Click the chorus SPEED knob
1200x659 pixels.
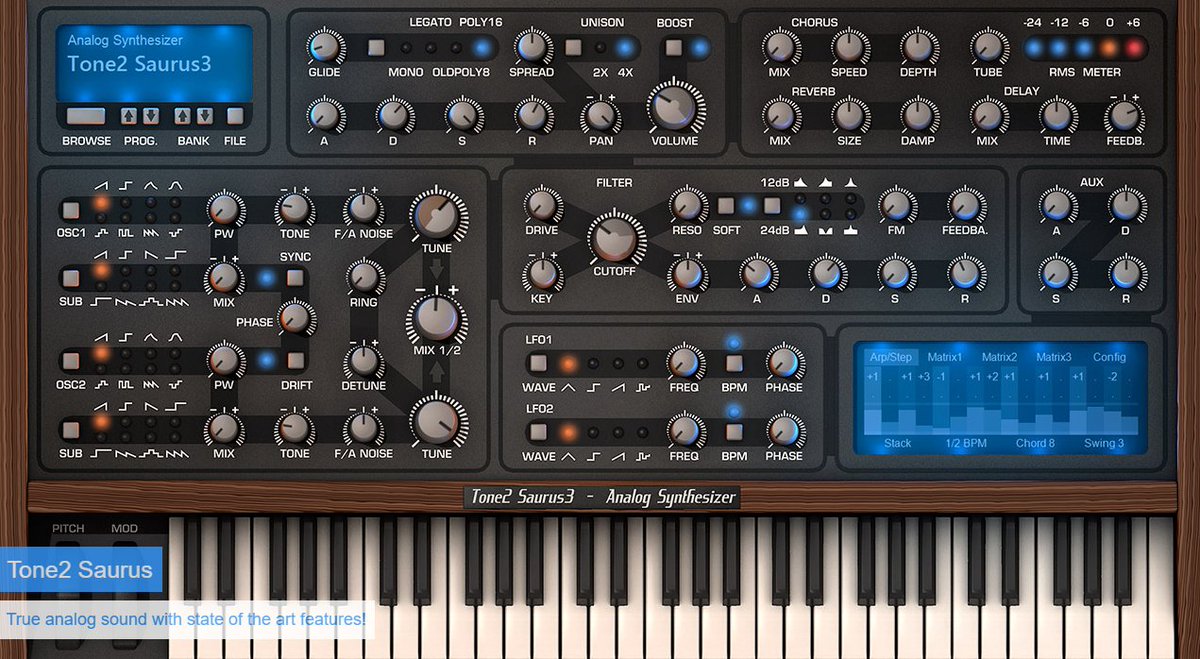[849, 46]
